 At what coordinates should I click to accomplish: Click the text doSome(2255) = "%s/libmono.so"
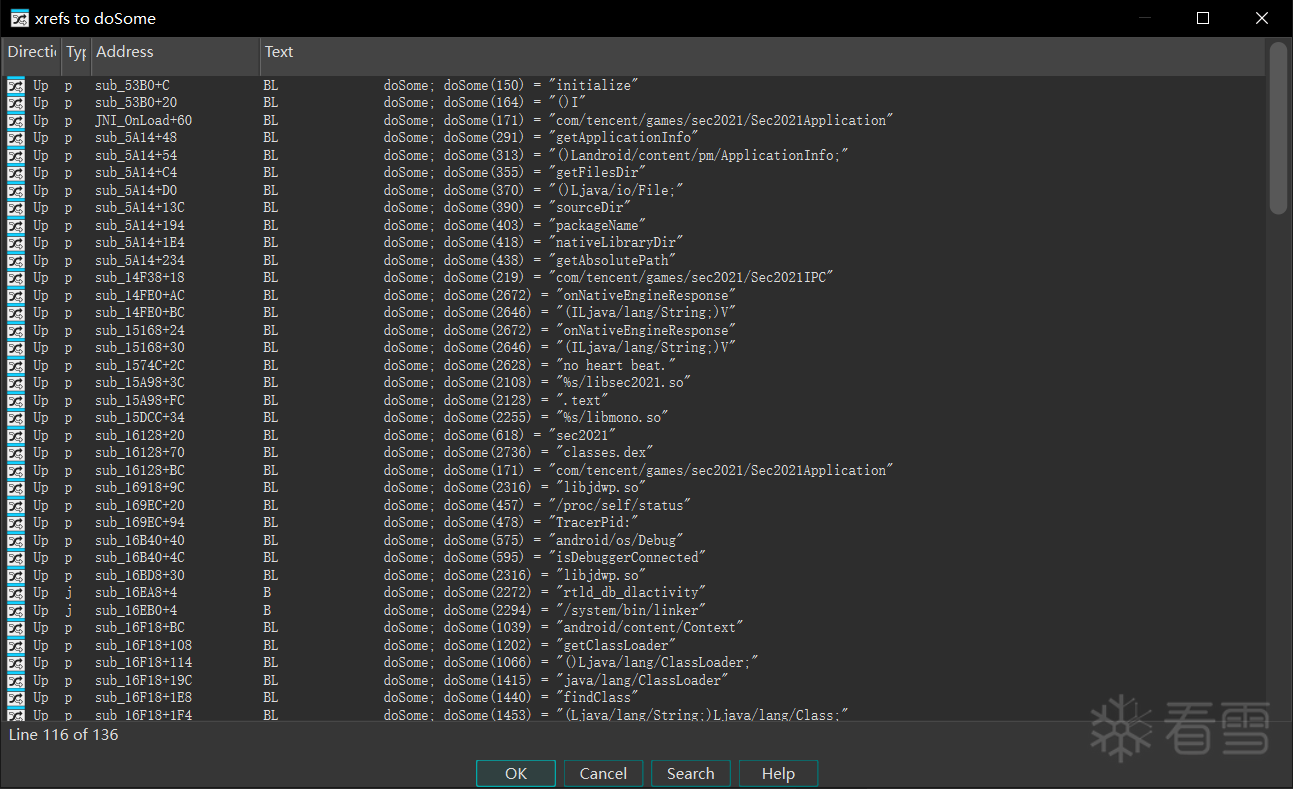[x=556, y=418]
